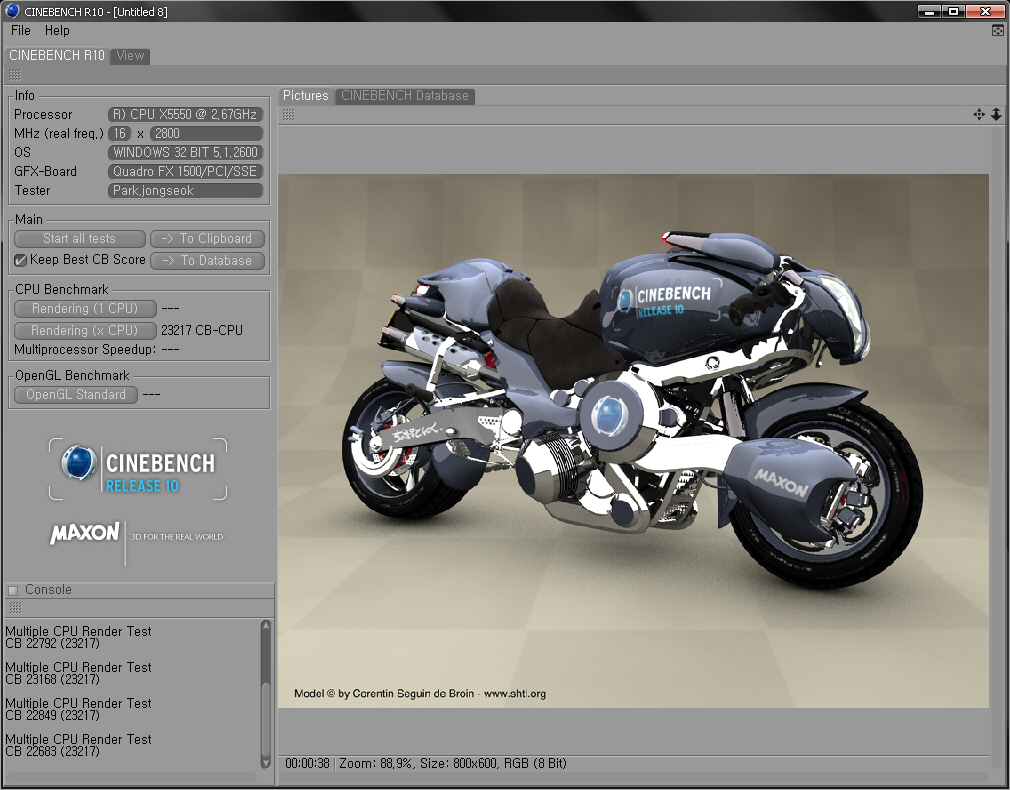
Task: Toggle the Keep Best CB Score checkbox
Action: [x=21, y=260]
